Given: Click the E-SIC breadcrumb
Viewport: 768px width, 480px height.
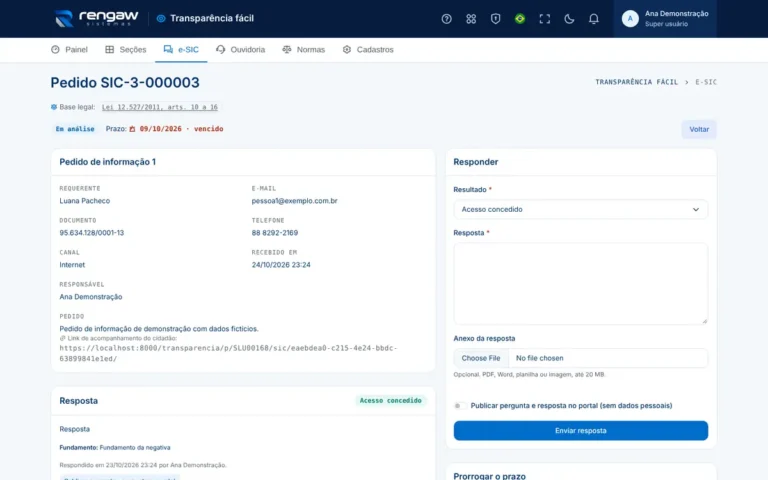Looking at the screenshot, I should 706,82.
